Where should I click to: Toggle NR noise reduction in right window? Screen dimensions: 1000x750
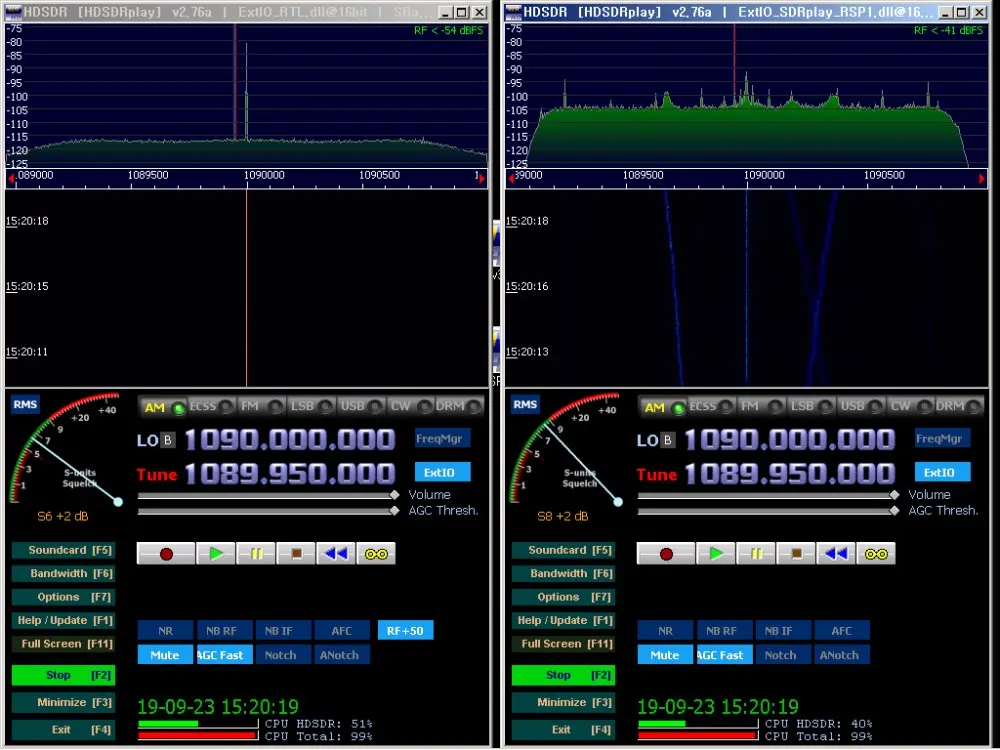click(x=665, y=631)
